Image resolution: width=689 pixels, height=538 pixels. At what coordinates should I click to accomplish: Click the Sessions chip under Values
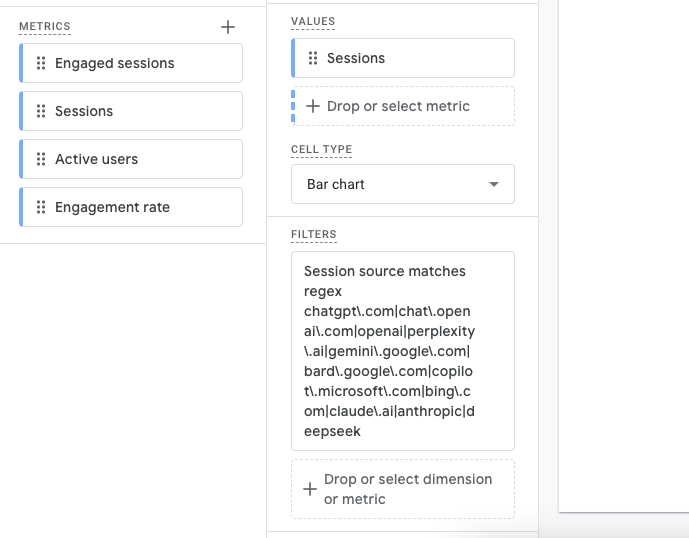[403, 58]
